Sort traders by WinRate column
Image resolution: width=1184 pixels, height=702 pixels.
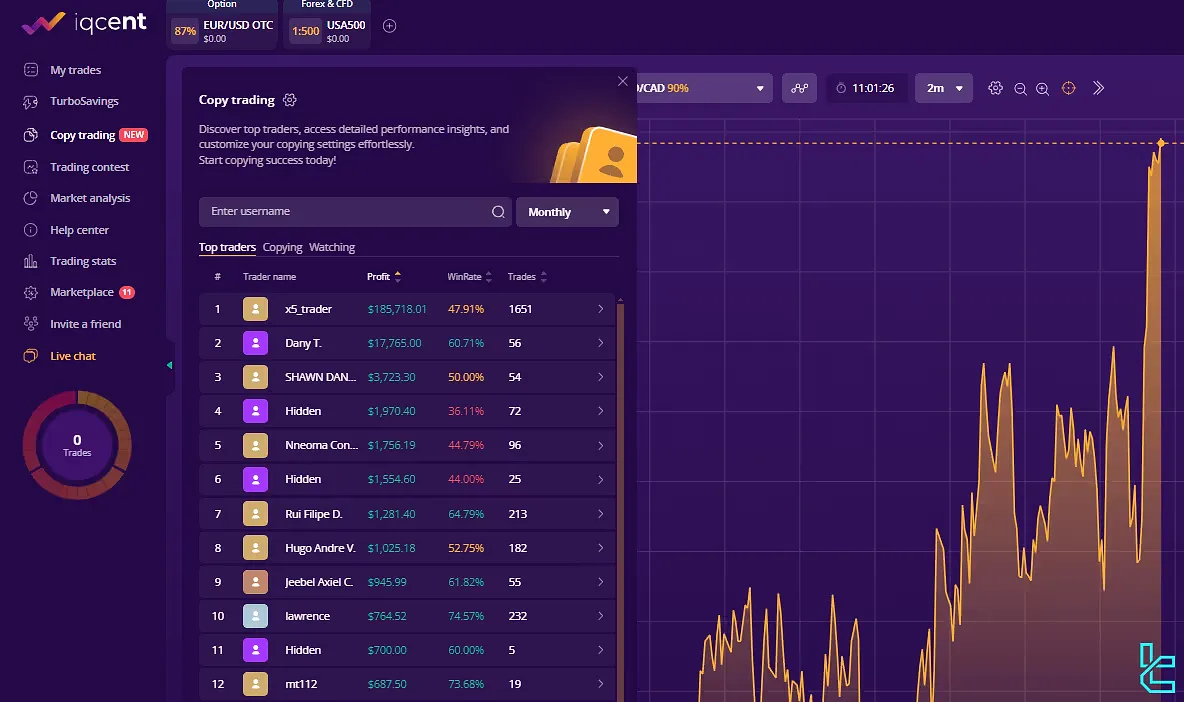[x=469, y=277]
